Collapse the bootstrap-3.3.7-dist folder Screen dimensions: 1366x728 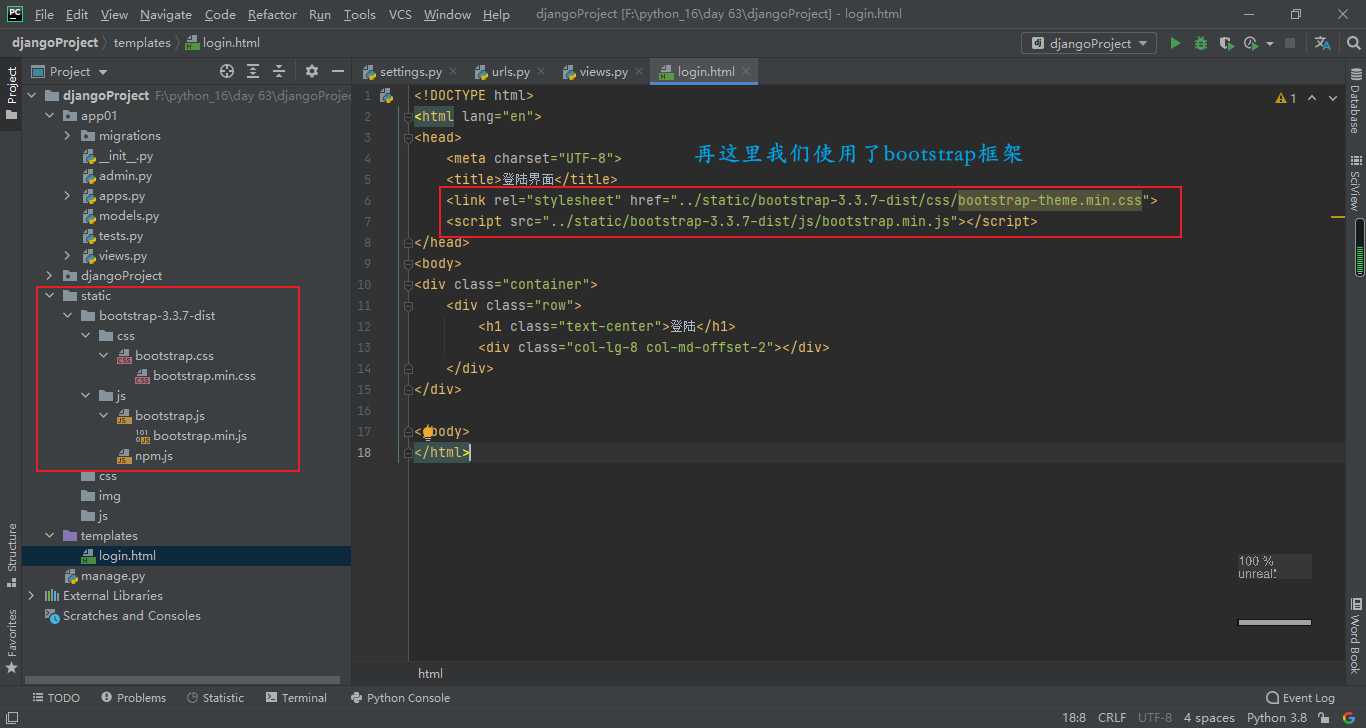[x=67, y=316]
